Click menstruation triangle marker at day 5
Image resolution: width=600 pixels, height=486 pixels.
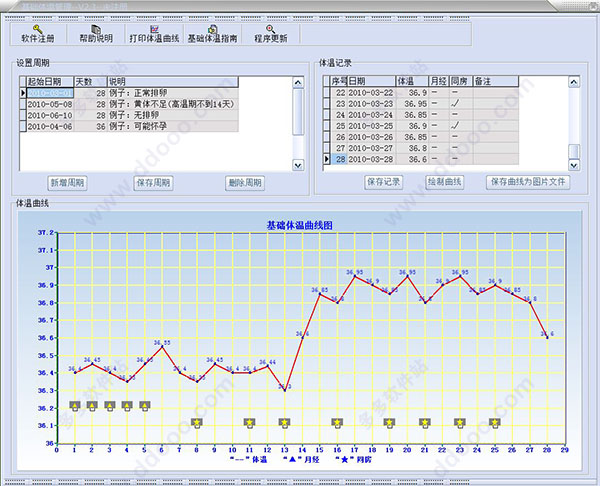point(145,406)
